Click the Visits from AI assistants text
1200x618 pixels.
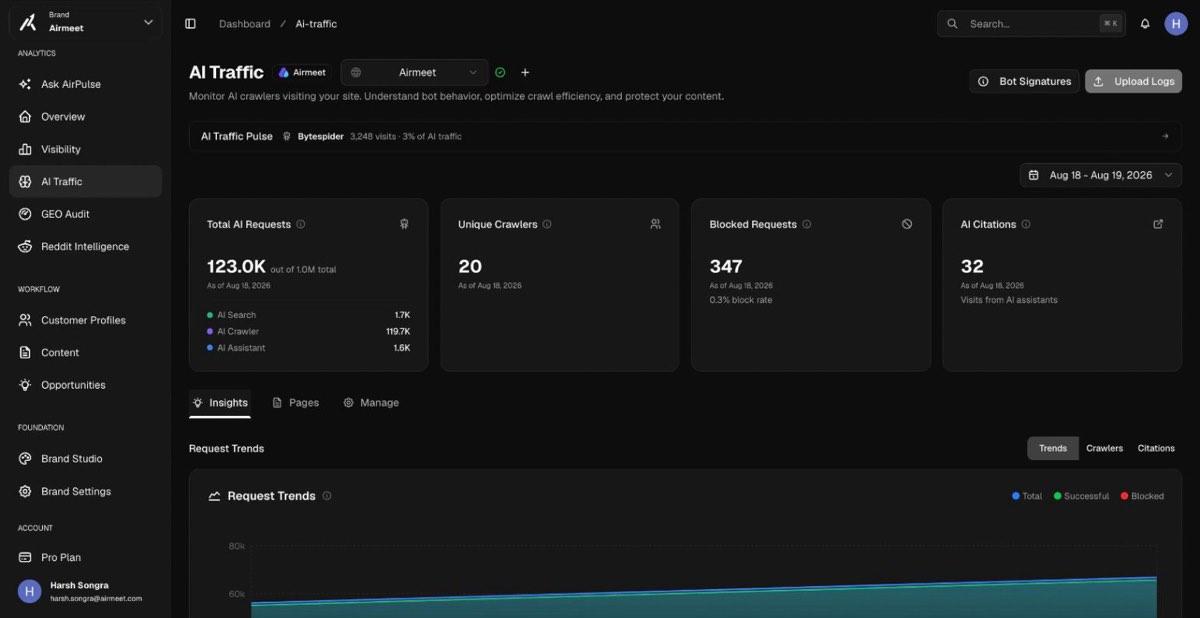point(1009,300)
